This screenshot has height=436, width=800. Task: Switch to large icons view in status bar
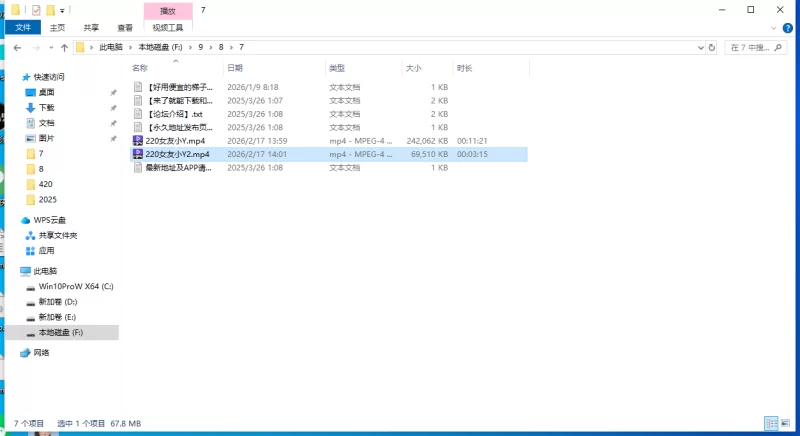(x=785, y=423)
